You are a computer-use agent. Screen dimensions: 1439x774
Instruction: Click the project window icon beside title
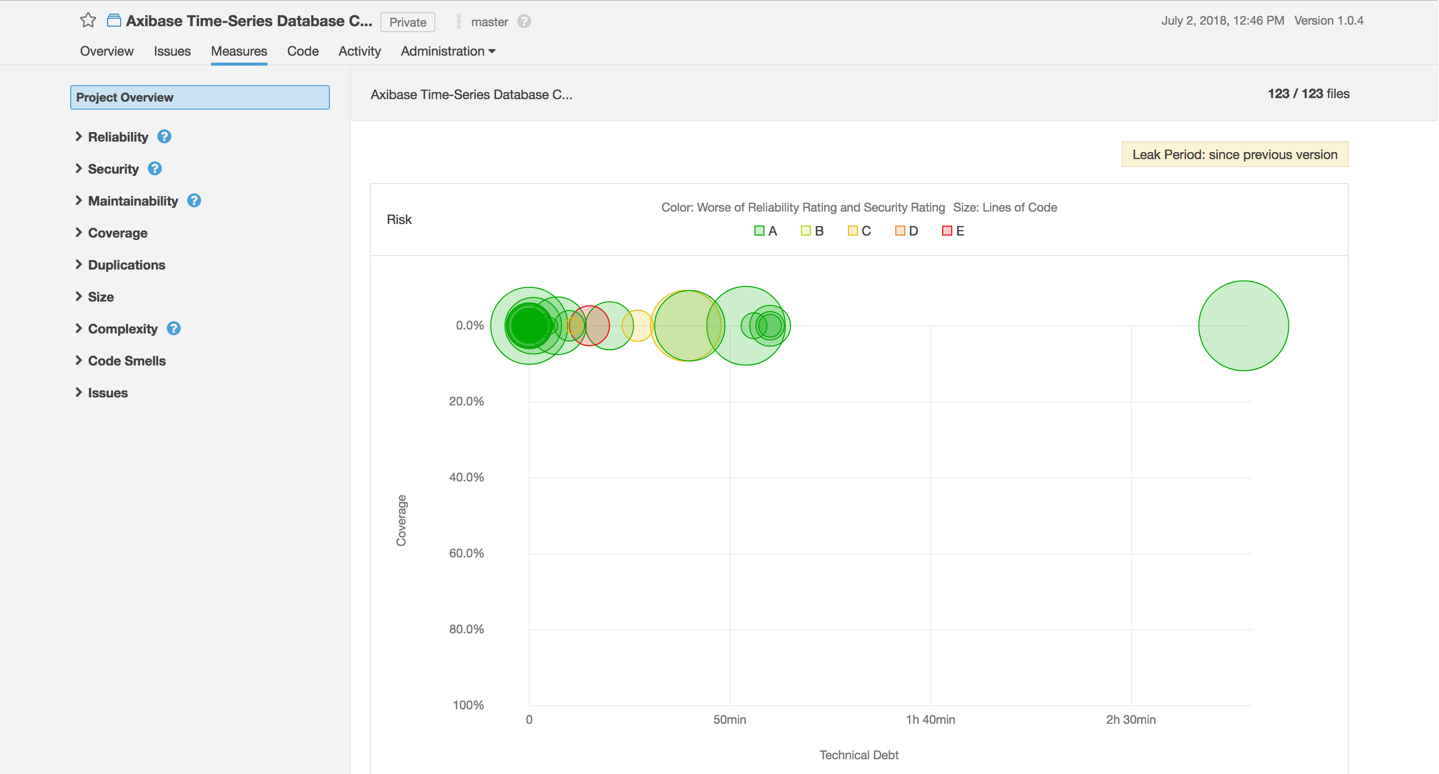pyautogui.click(x=114, y=21)
